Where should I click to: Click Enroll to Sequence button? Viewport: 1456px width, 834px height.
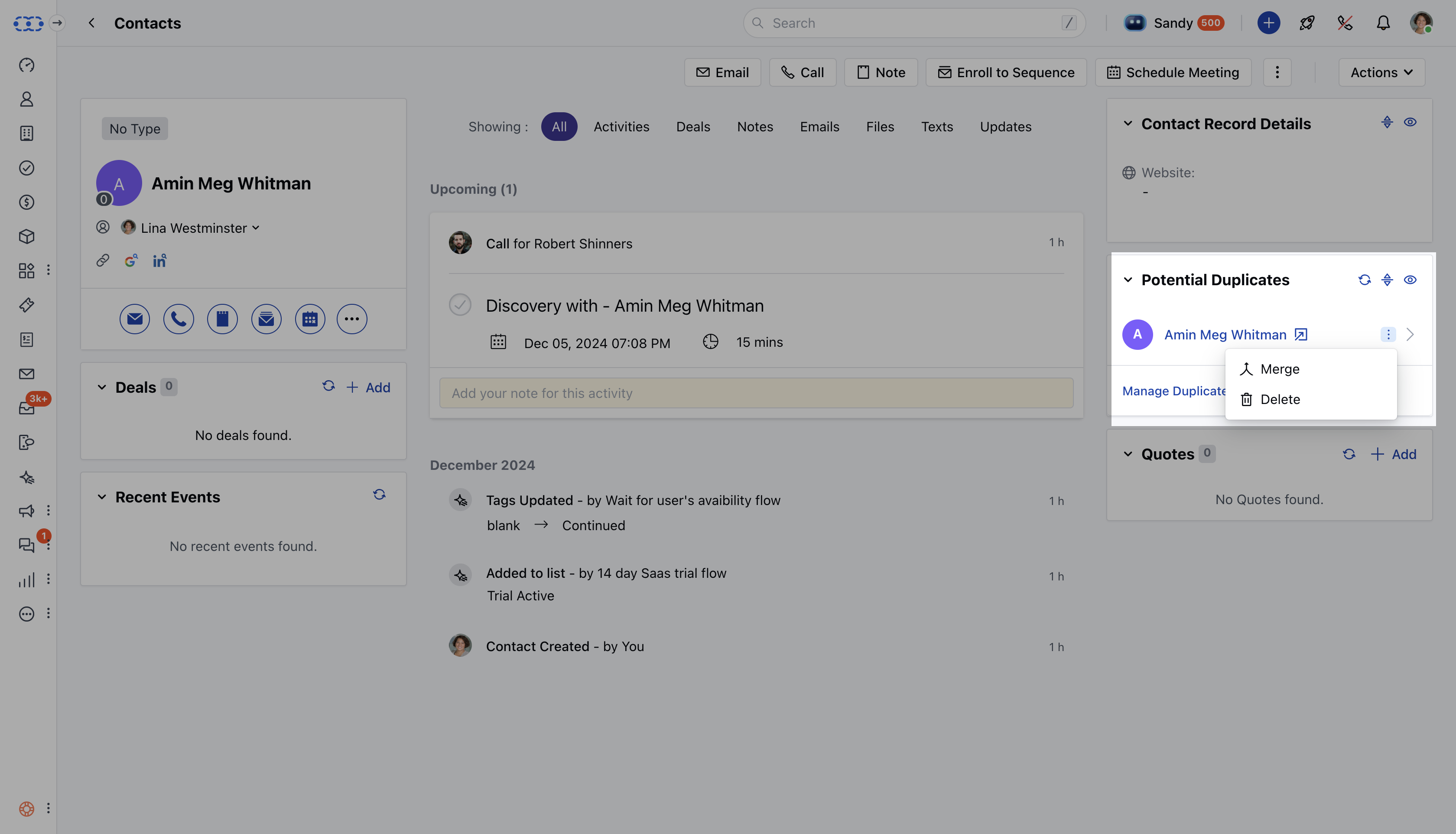1005,73
